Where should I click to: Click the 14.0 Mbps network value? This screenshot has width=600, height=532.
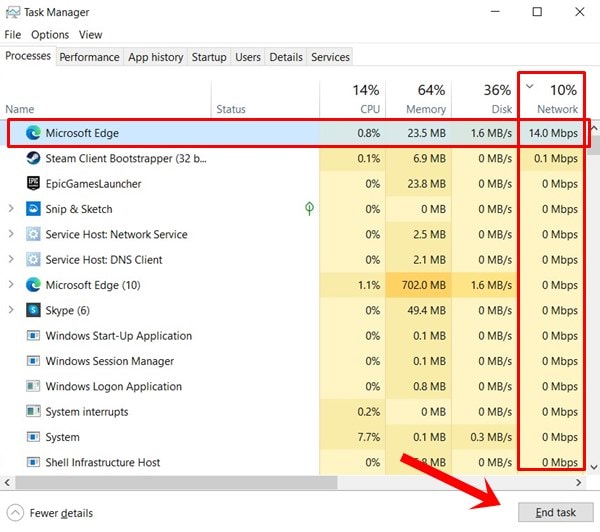tap(553, 133)
